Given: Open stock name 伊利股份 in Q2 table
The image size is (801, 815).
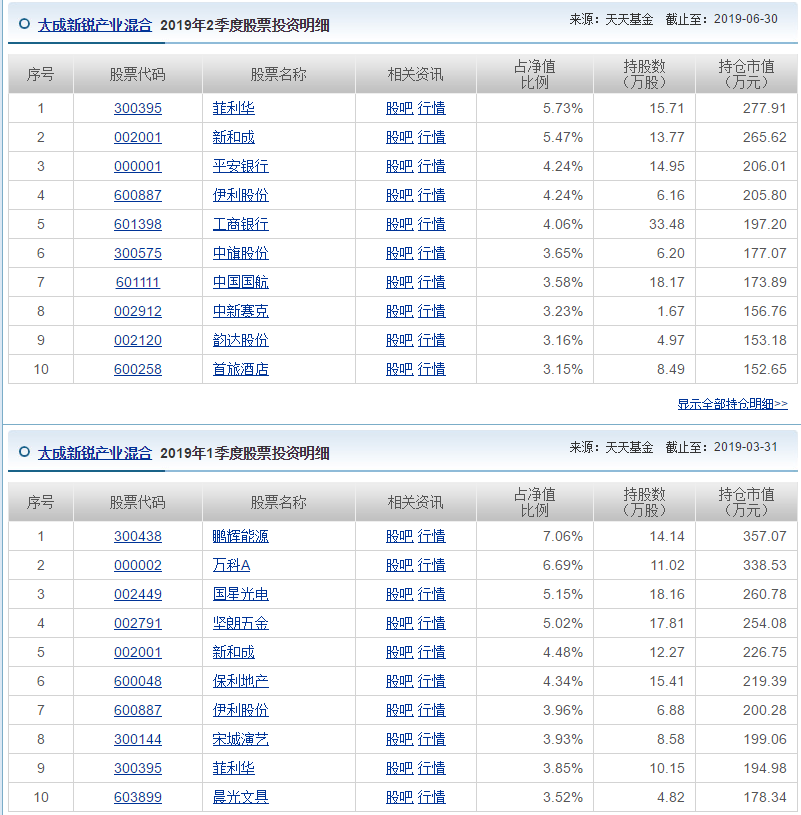Looking at the screenshot, I should [241, 195].
